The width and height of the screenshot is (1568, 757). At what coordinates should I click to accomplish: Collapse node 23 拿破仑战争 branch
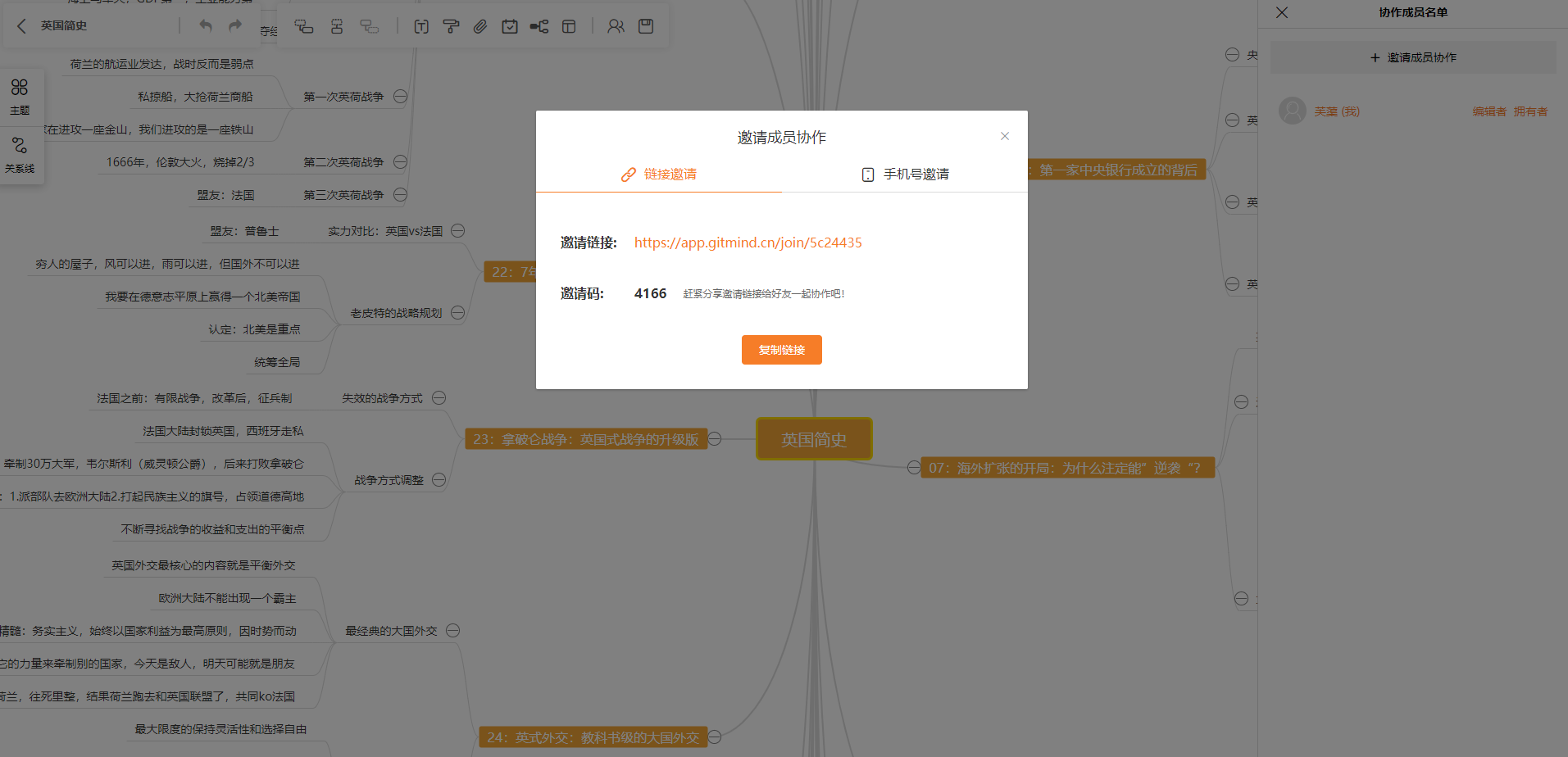[x=715, y=439]
